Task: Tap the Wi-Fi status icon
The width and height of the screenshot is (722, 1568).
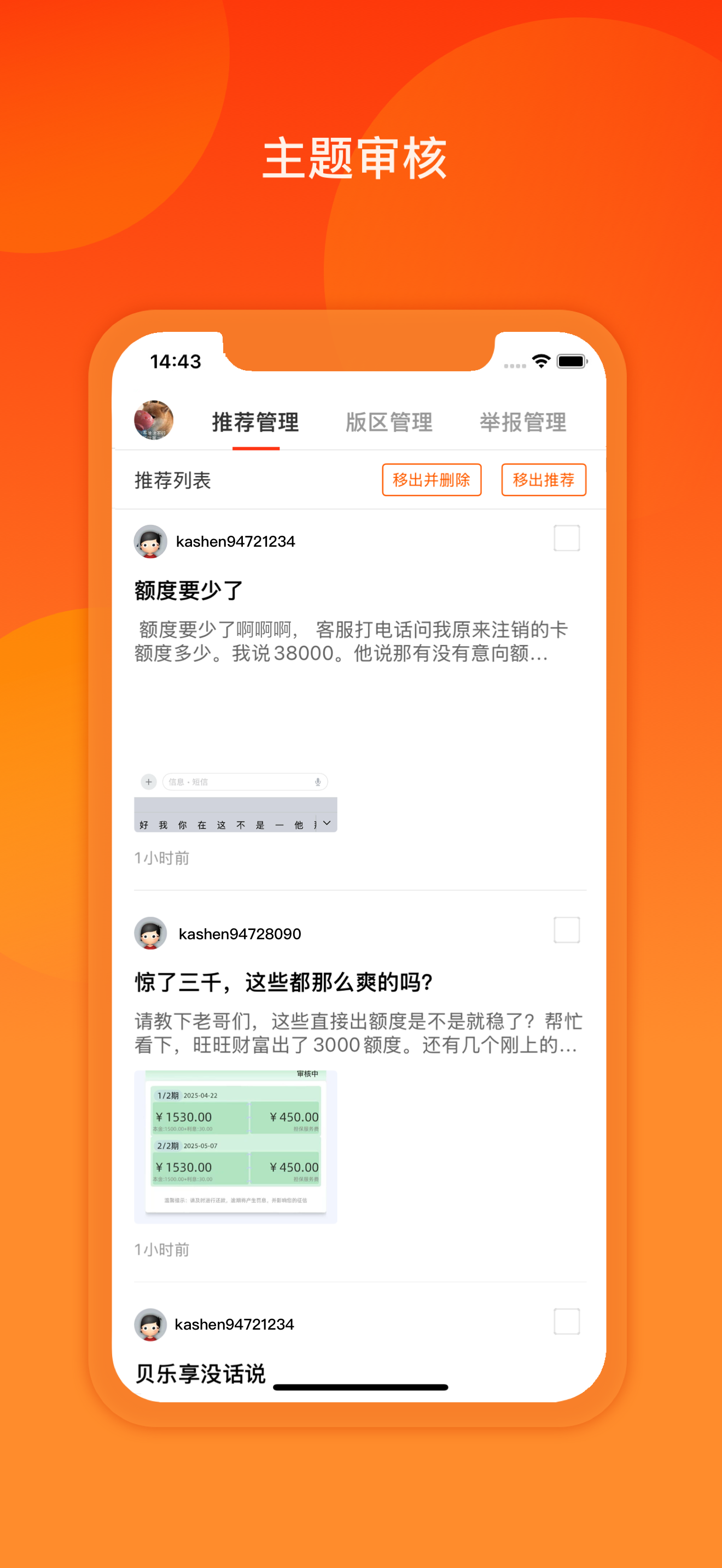Action: 541,361
